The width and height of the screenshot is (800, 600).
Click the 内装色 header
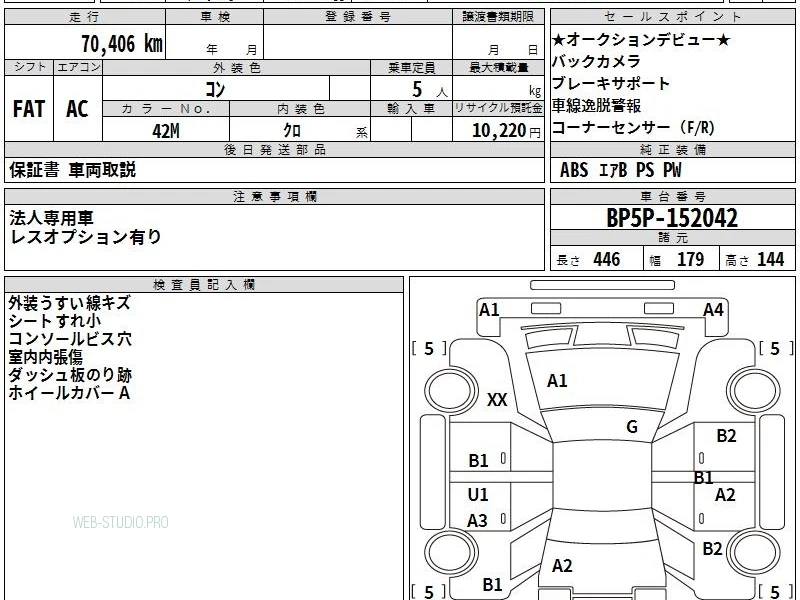pyautogui.click(x=300, y=109)
